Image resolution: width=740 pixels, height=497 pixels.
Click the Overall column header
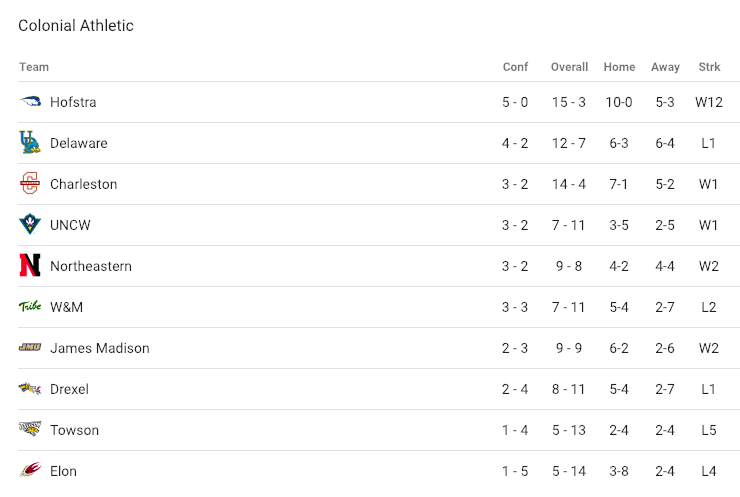569,67
